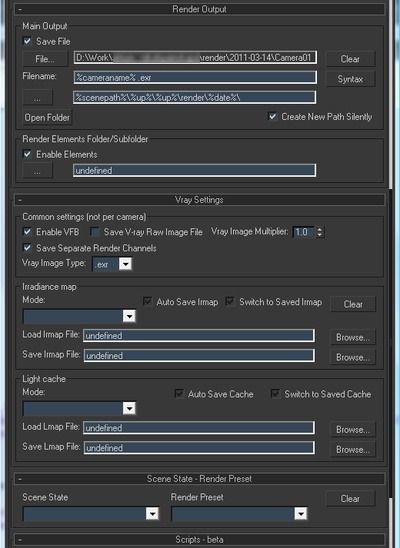Check Save V-ray Raw Image File
Image resolution: width=400 pixels, height=548 pixels.
pos(95,231)
